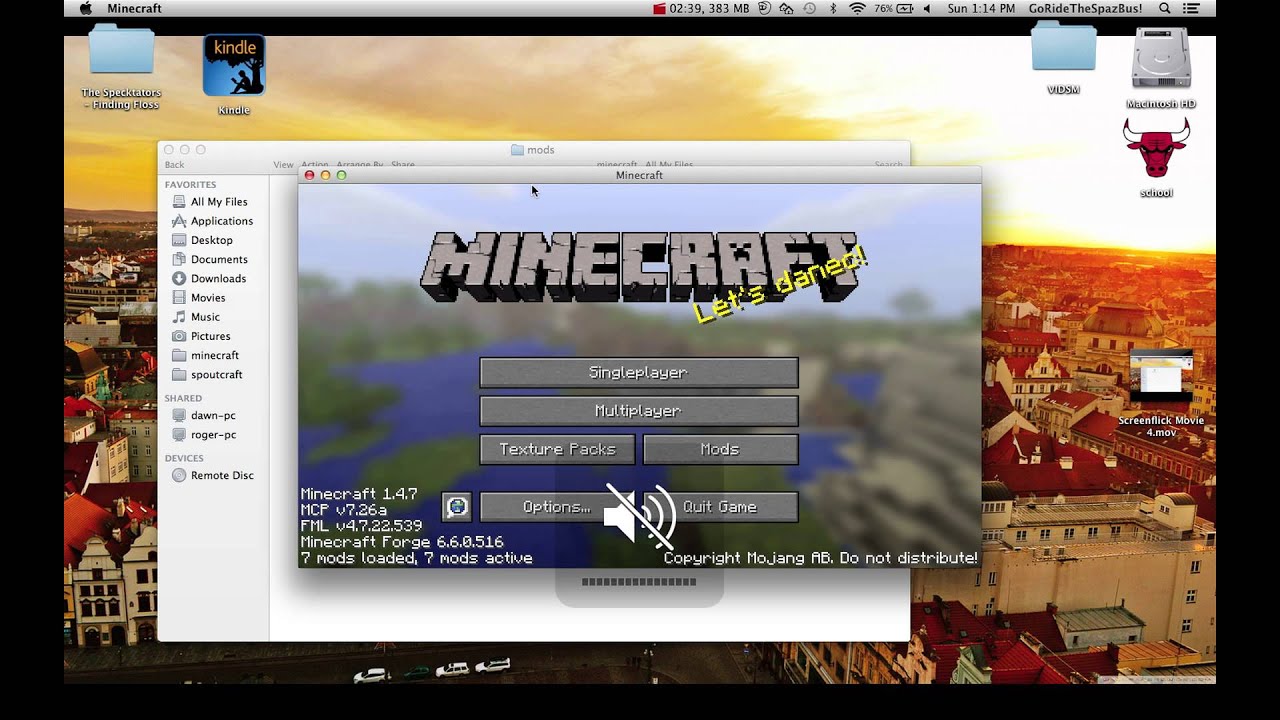Click the Bluetooth menu bar icon
Screen dimensions: 1280x720
(x=833, y=8)
